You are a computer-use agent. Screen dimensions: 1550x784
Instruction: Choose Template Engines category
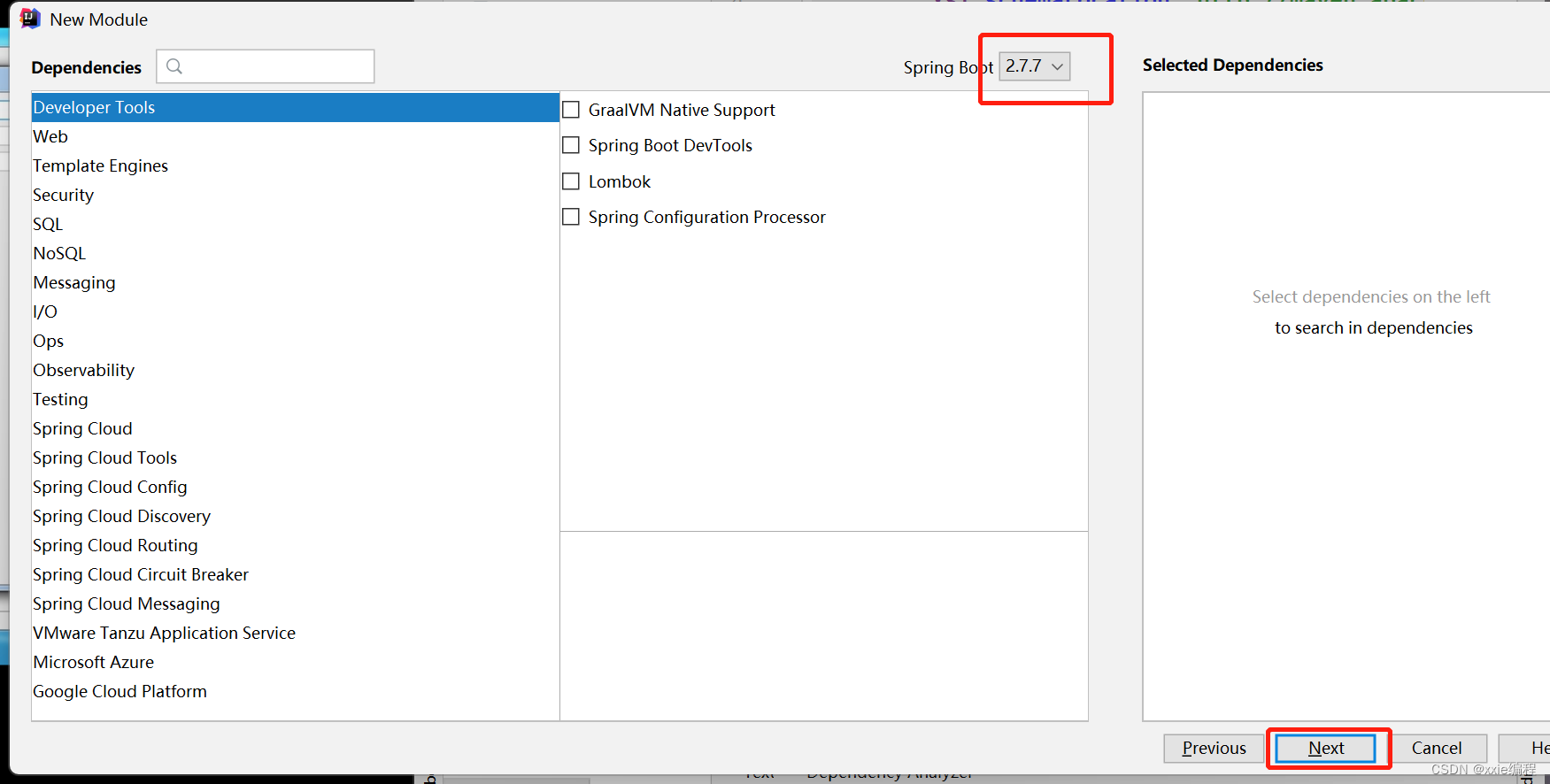coord(296,165)
